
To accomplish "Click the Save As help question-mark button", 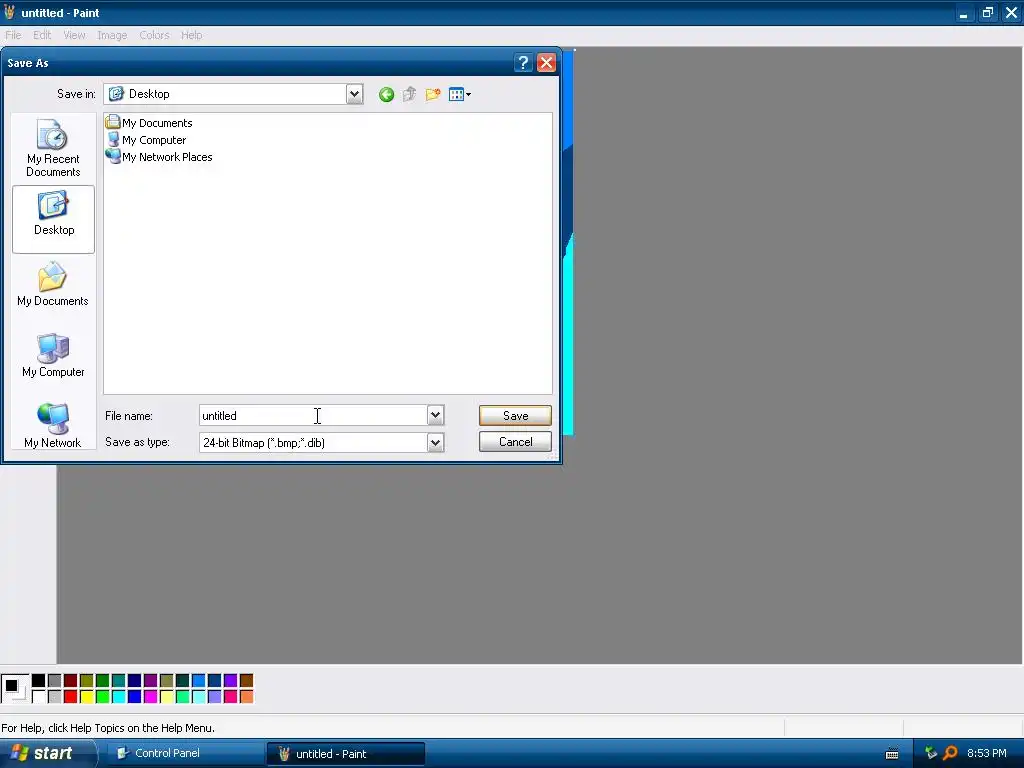I will pos(523,63).
